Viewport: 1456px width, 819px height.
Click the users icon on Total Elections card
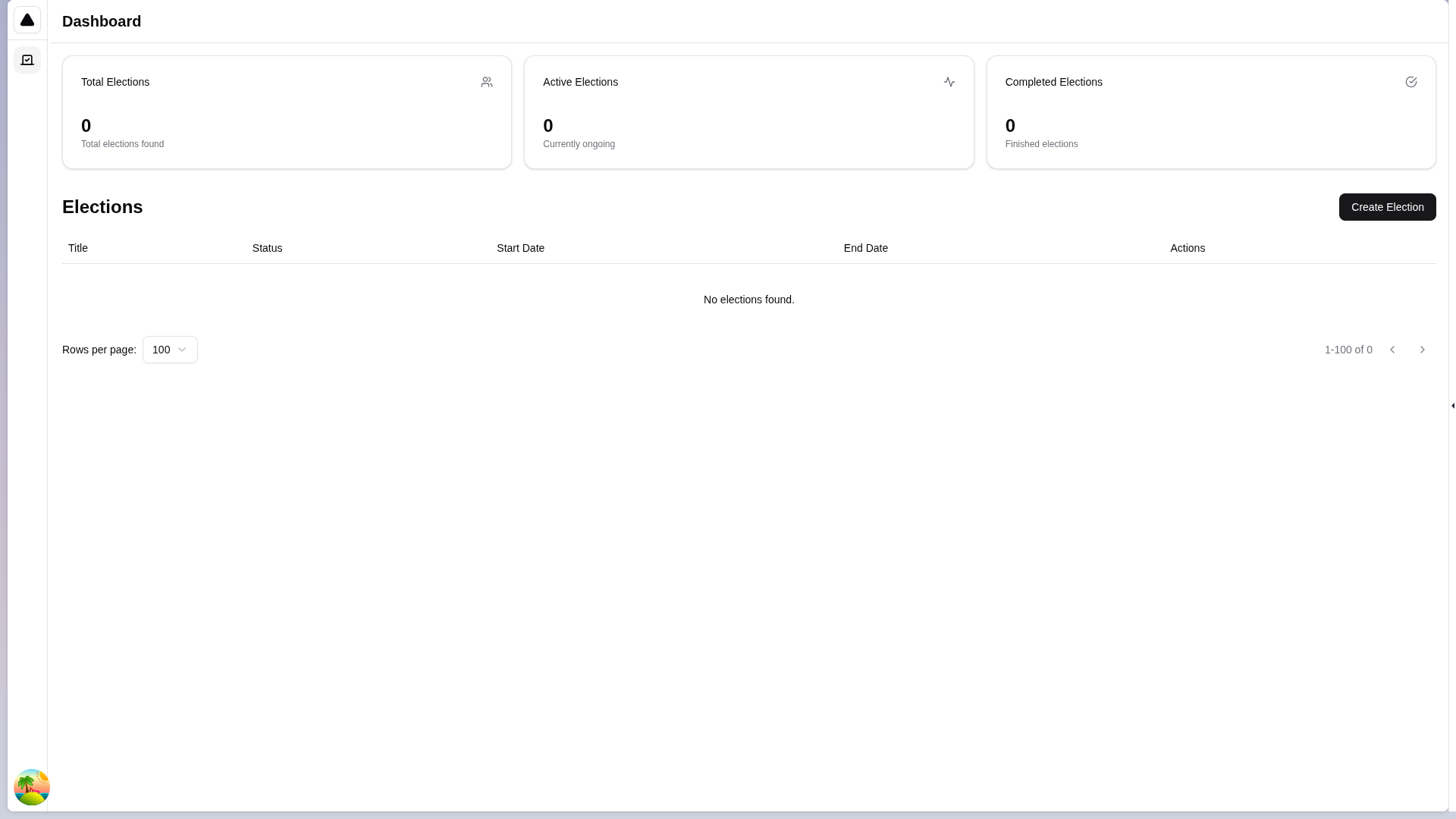(x=487, y=82)
